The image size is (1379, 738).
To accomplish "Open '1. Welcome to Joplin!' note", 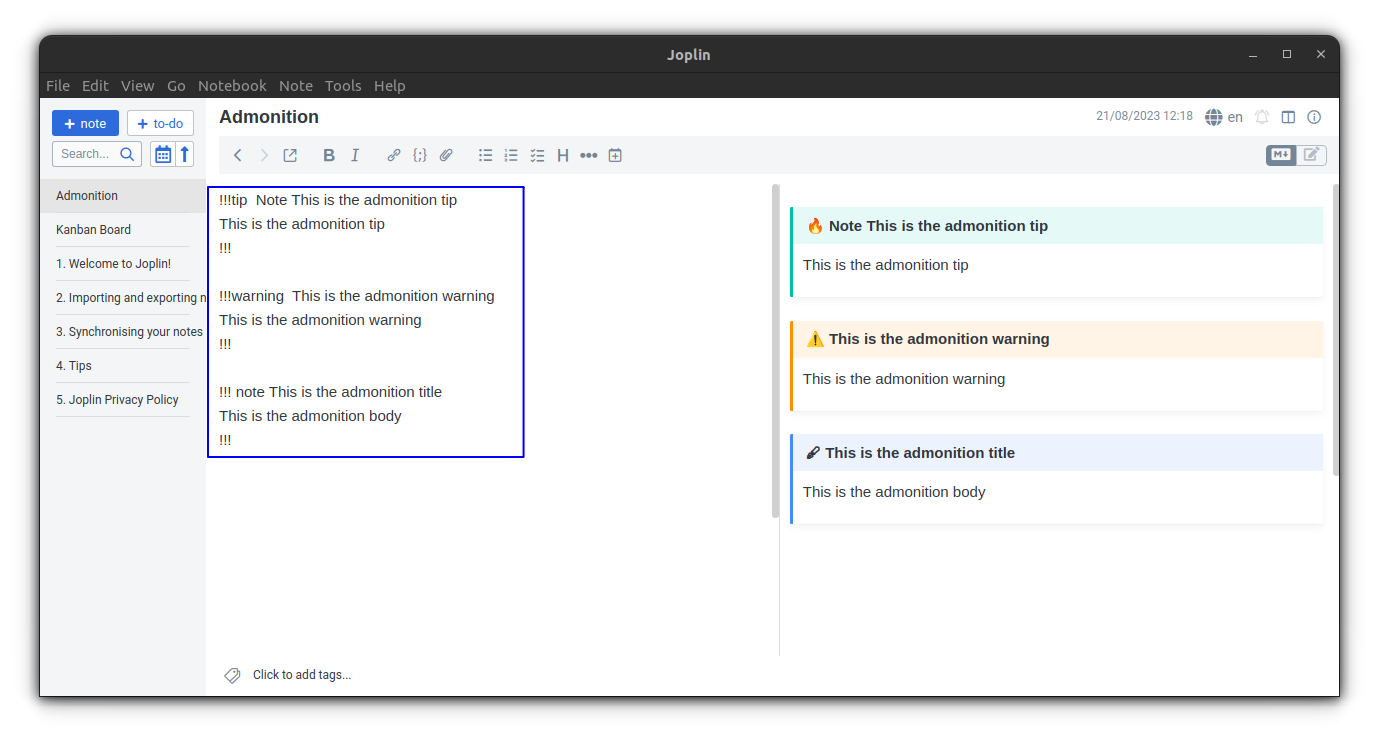I will click(123, 264).
